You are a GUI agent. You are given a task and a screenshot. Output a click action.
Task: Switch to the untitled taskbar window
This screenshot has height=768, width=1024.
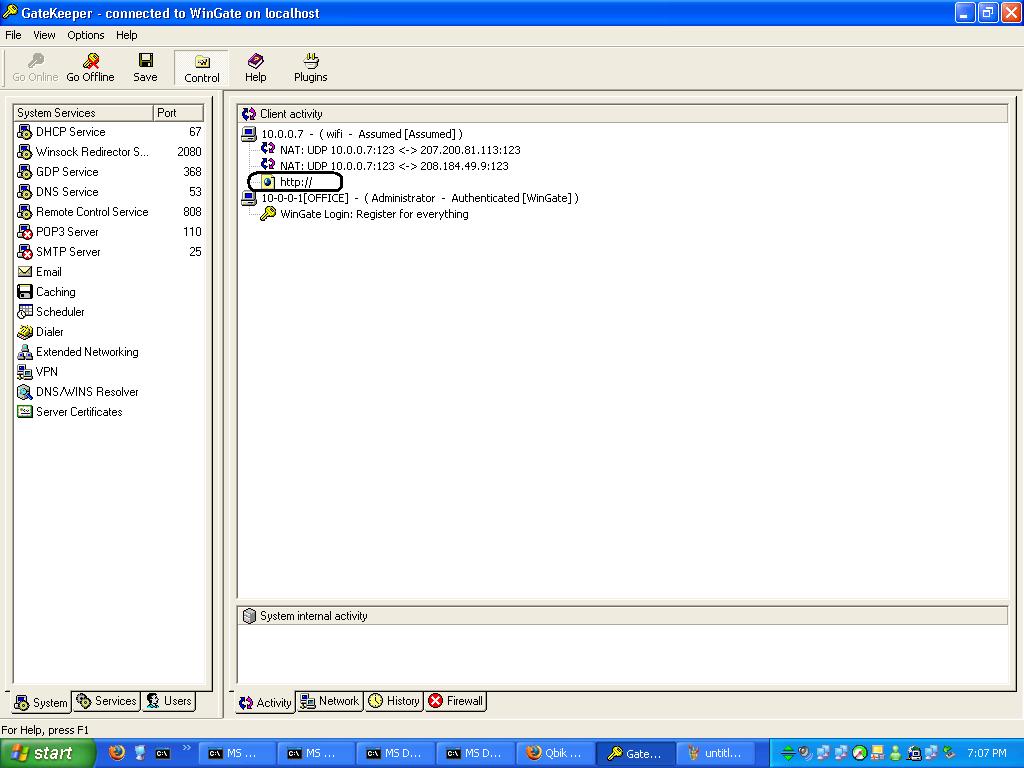click(716, 753)
